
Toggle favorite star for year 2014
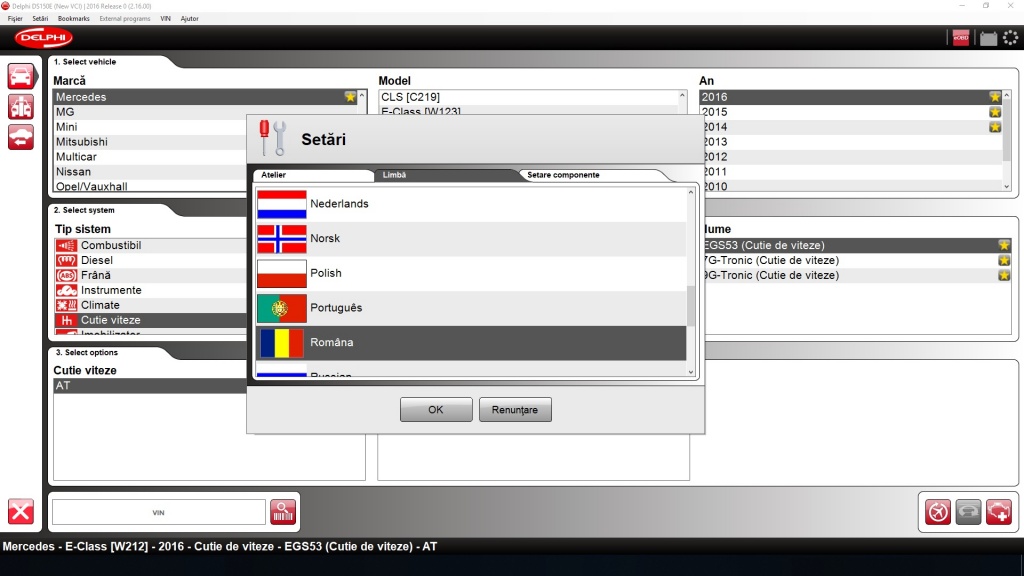(x=995, y=127)
